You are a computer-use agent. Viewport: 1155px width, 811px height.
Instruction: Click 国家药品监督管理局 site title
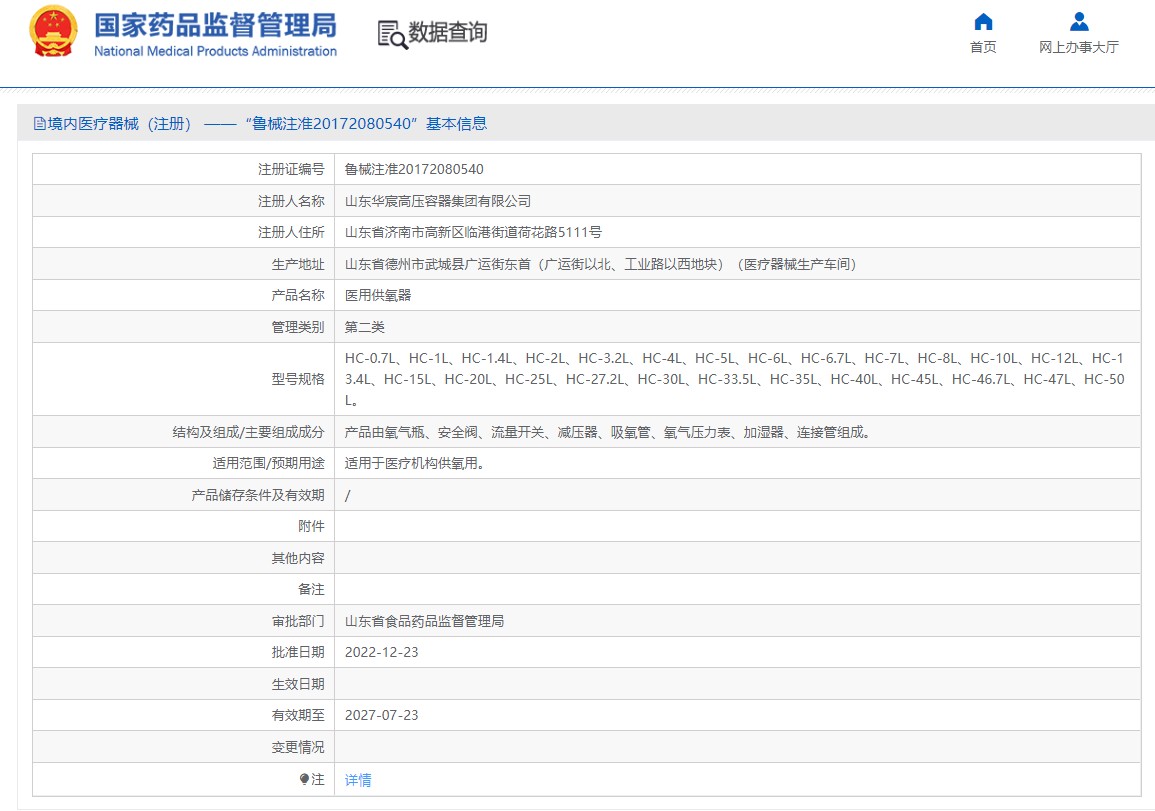215,25
